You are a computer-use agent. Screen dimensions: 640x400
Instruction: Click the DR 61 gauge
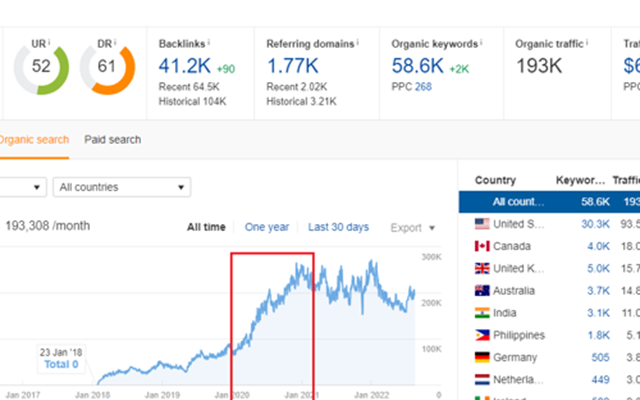point(107,67)
